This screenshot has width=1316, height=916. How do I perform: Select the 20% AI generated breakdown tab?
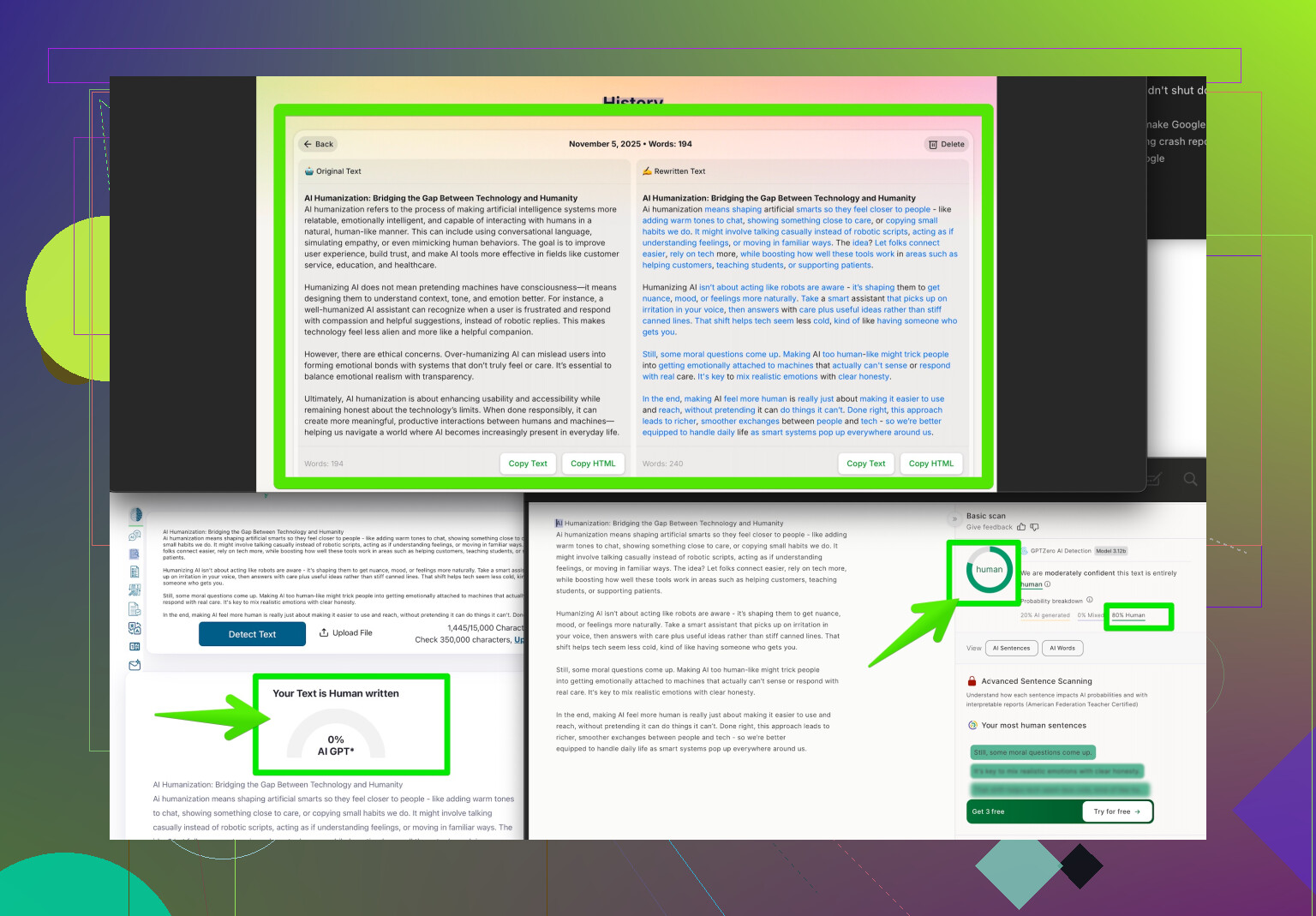pos(1044,615)
